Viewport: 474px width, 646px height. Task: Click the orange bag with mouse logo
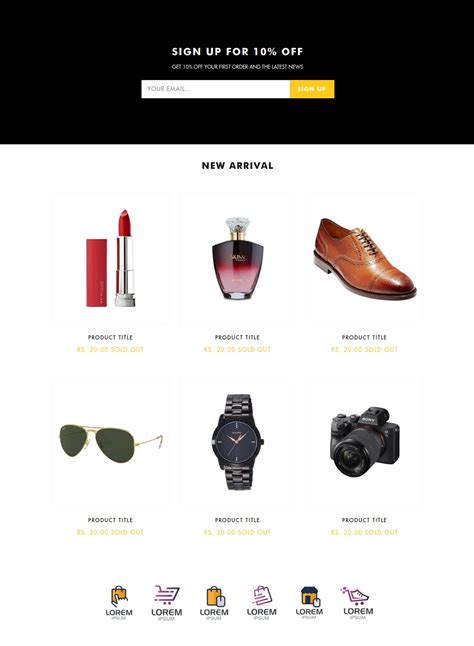click(x=214, y=603)
